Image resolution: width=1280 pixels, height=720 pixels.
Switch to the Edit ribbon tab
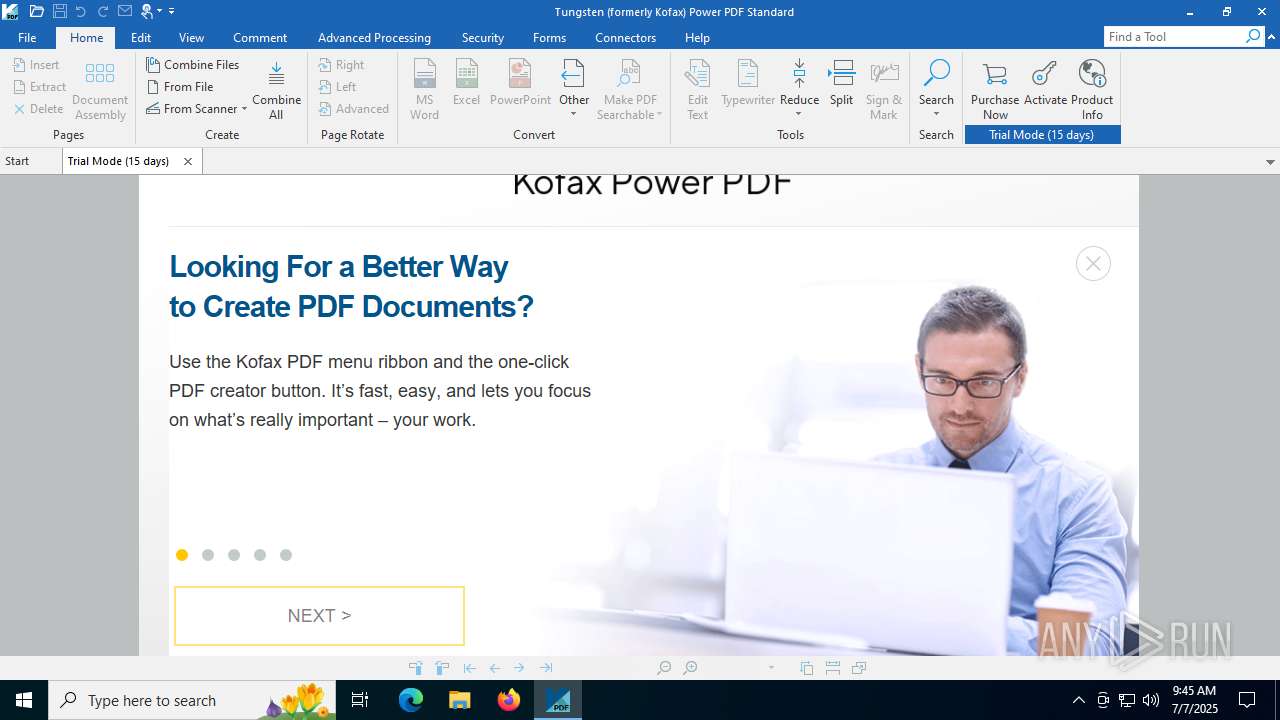[x=141, y=37]
